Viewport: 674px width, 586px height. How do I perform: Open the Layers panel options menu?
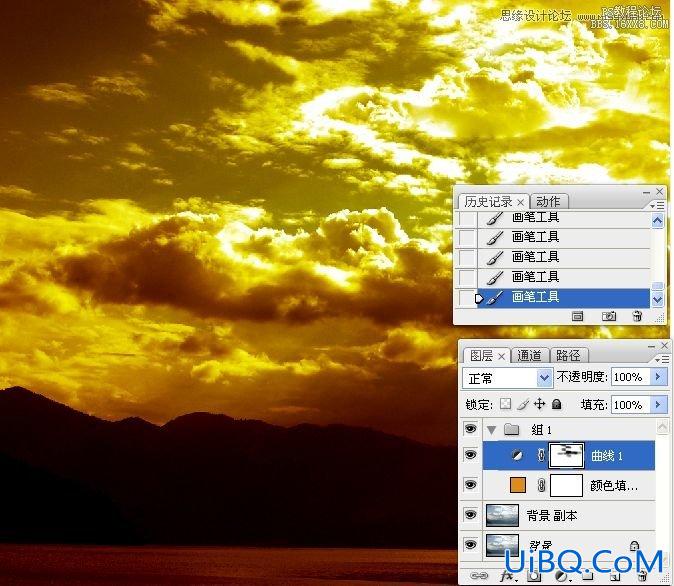662,359
